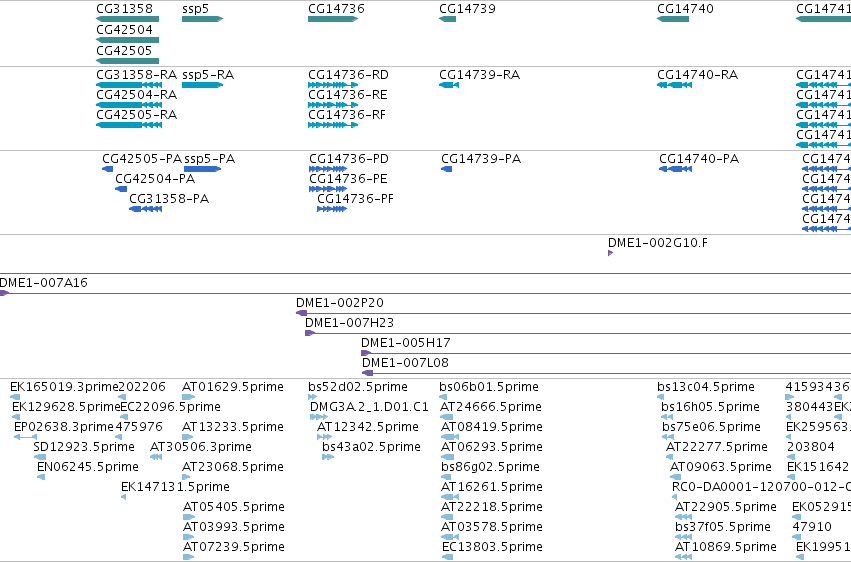
Task: Open the DME1-007L08 BAC label
Action: (405, 363)
